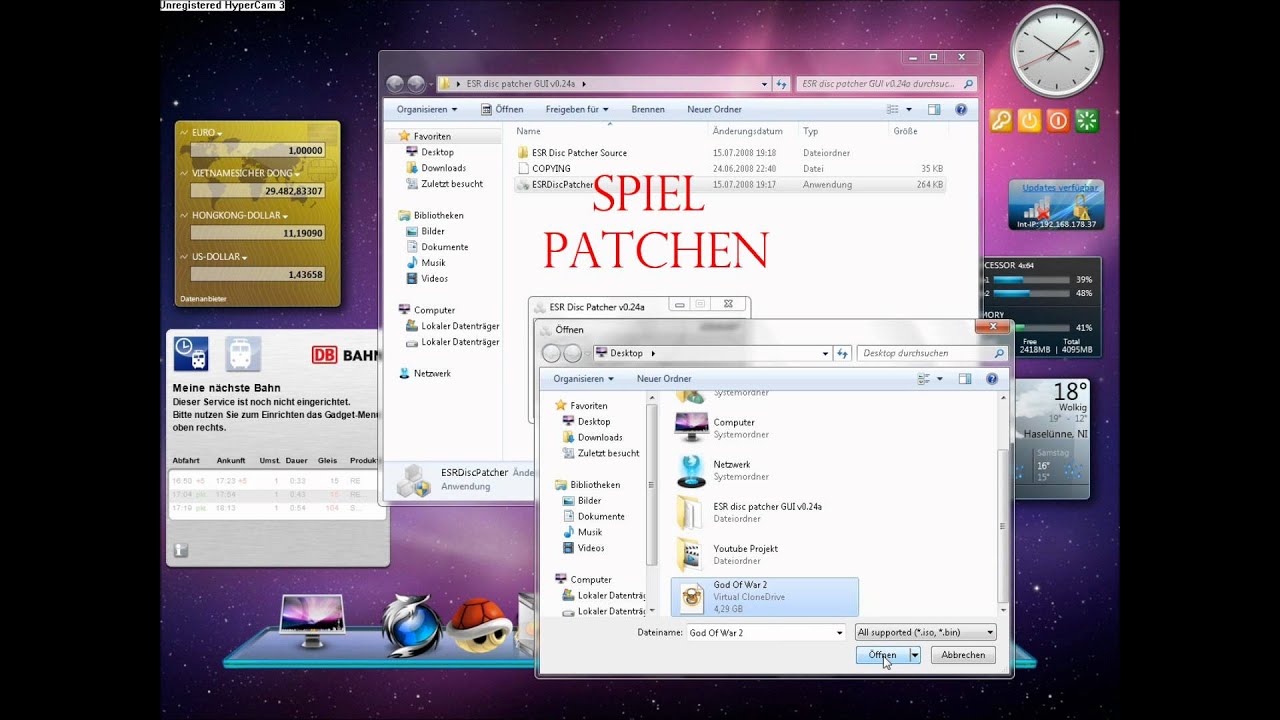Click the clock-and-train icon in DB Bahn gadget
The width and height of the screenshot is (1280, 720).
(191, 354)
